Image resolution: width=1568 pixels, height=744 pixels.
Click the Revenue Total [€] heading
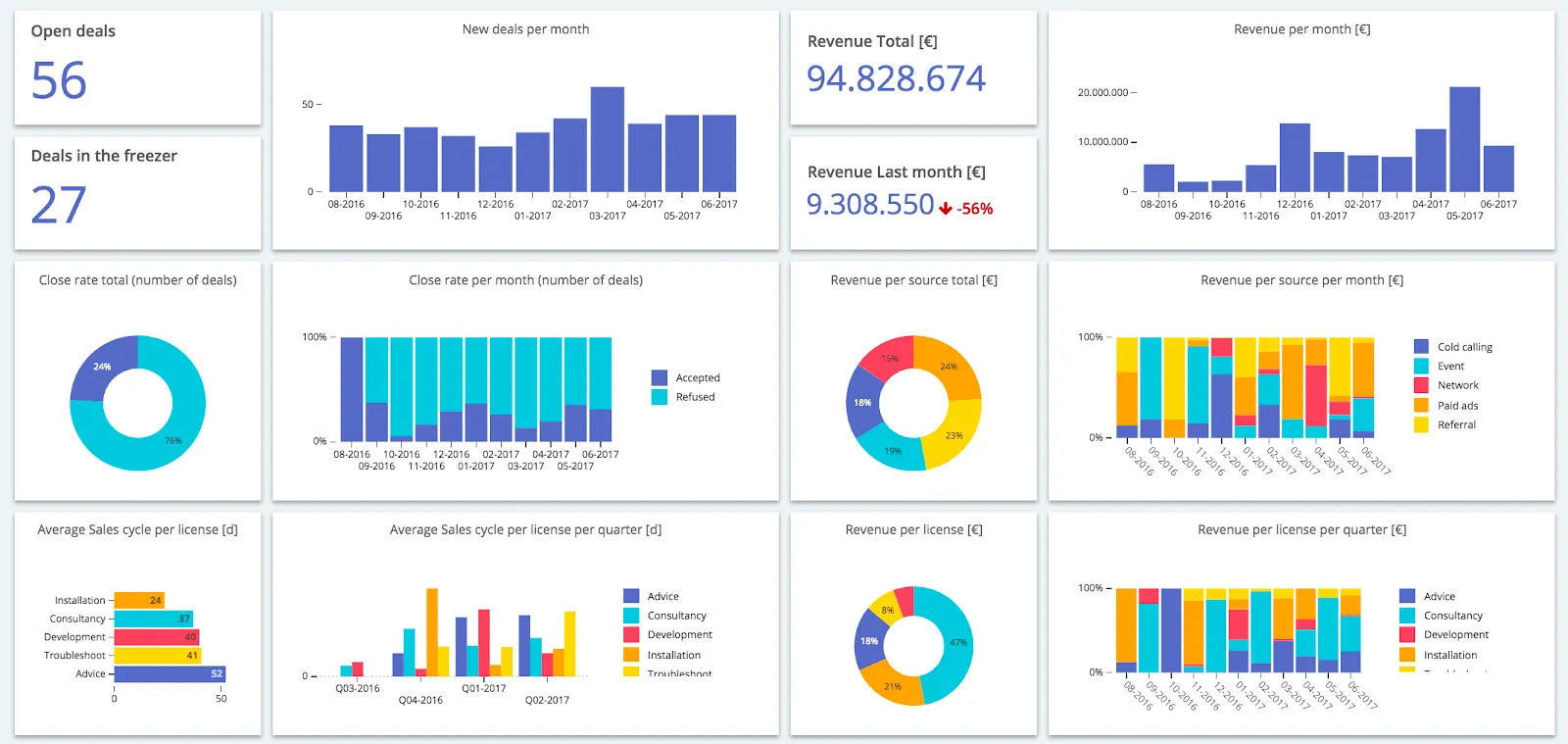point(872,41)
